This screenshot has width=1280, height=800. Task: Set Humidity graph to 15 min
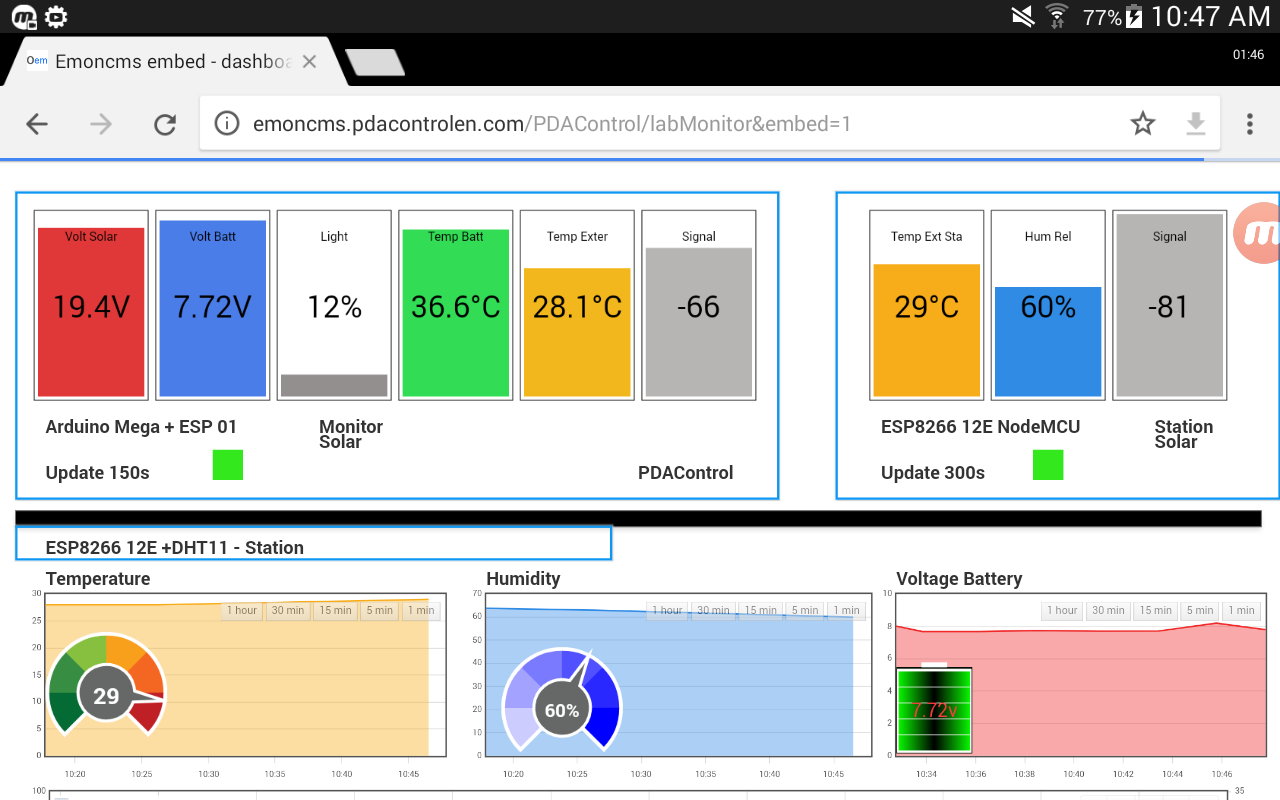tap(760, 610)
